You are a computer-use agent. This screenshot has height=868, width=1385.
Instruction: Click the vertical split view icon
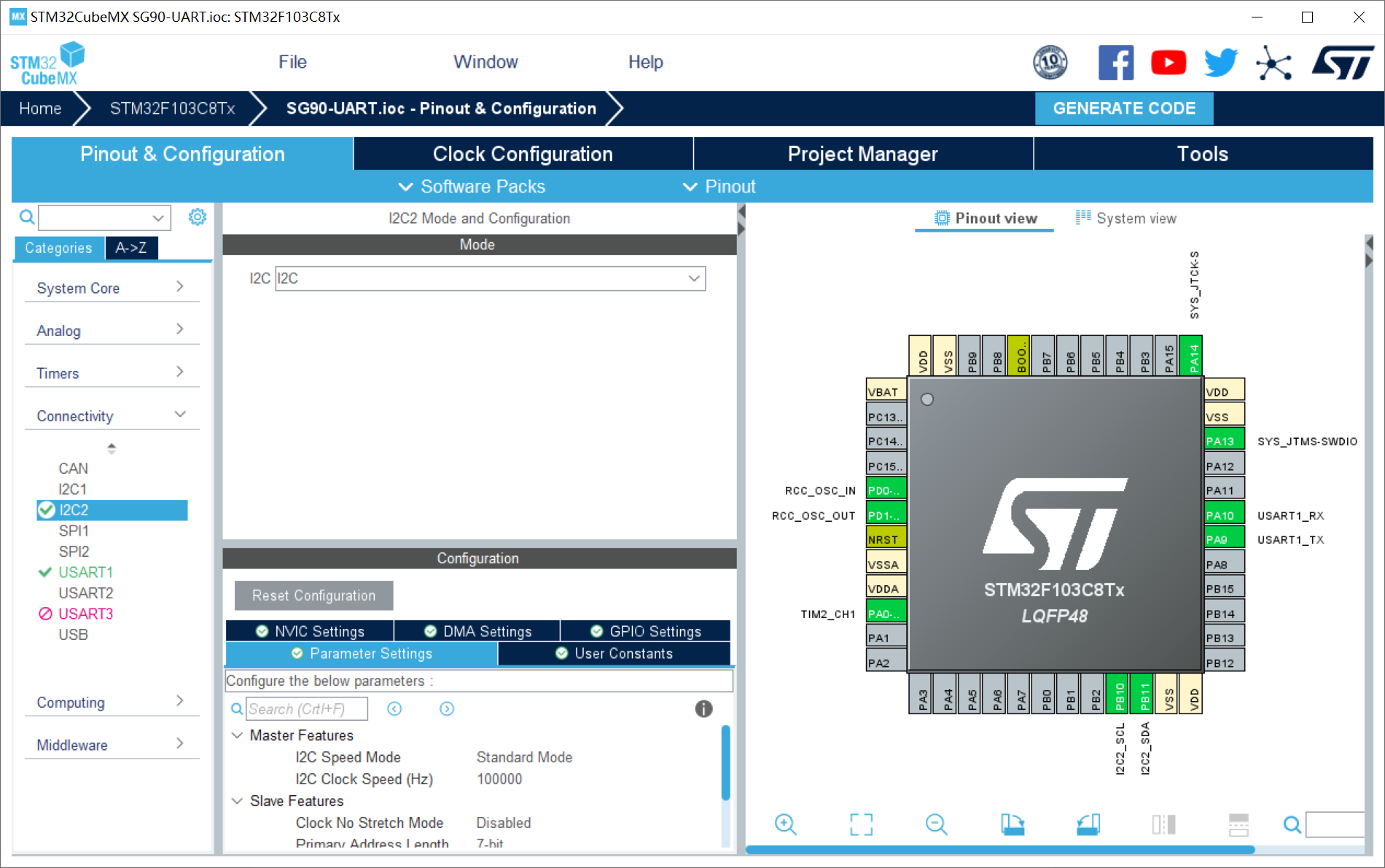(x=1163, y=824)
